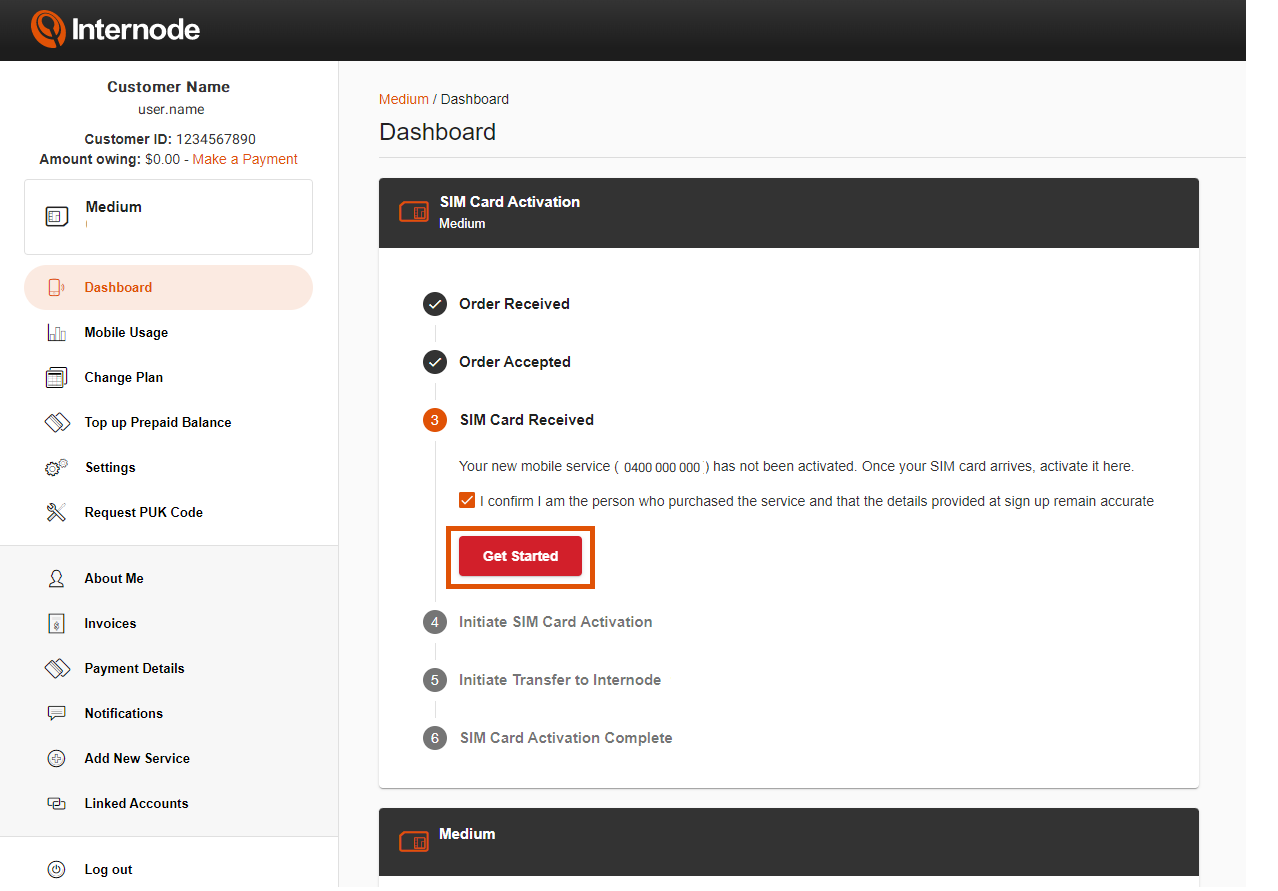1278x891 pixels.
Task: Click the step 4 grey circle marker
Action: (435, 622)
